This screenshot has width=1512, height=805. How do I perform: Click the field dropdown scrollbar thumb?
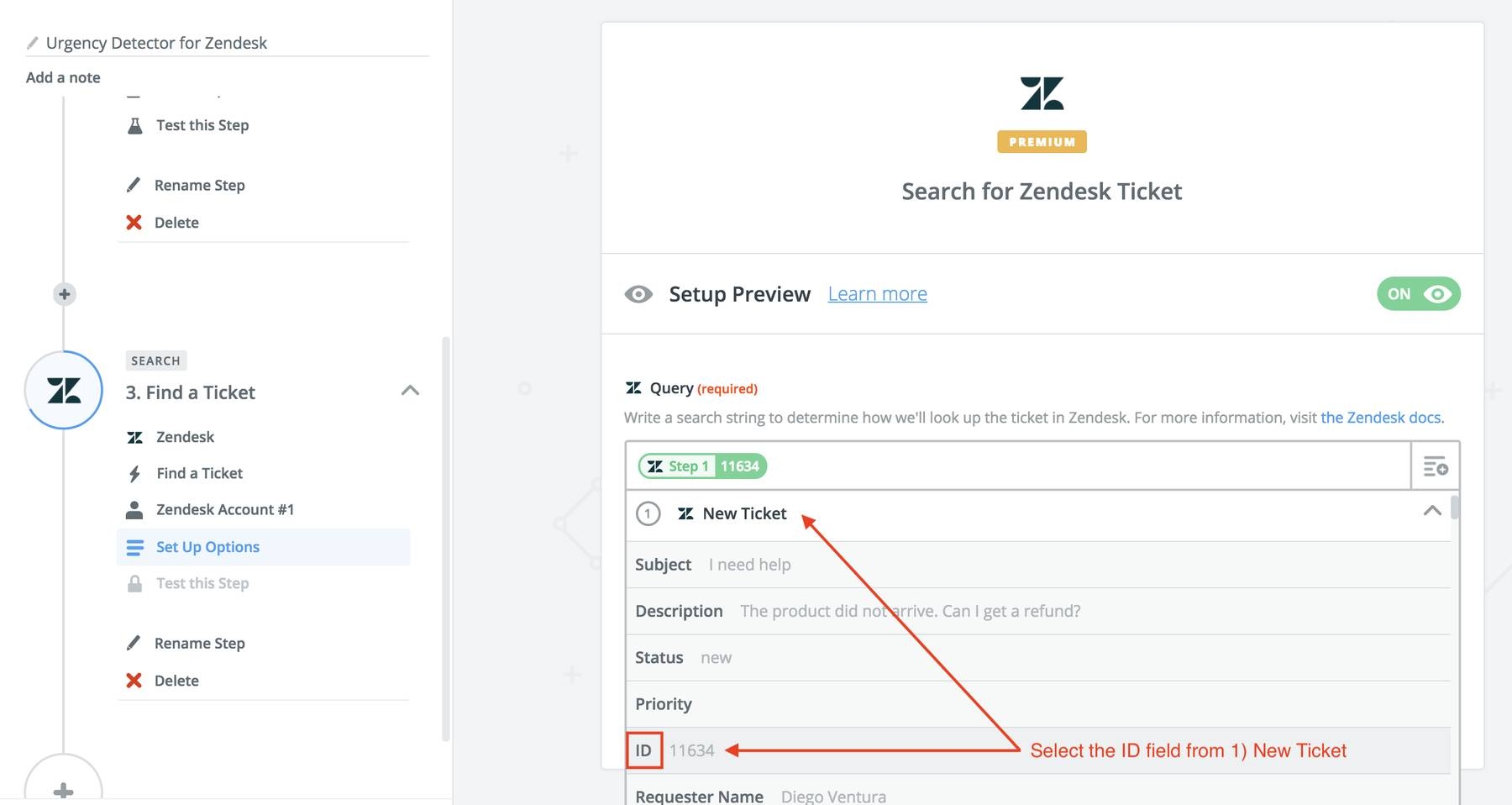[1455, 508]
